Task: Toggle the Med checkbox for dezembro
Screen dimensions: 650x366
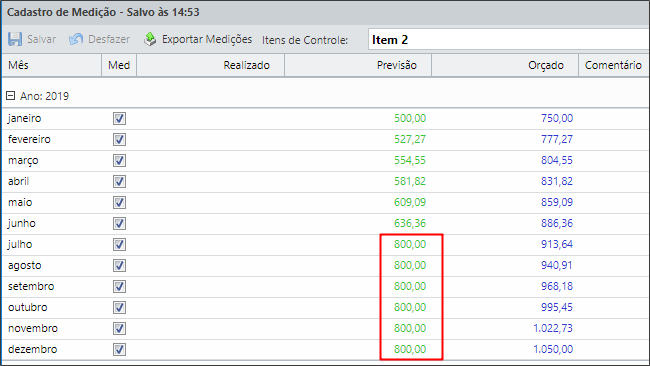Action: 119,349
